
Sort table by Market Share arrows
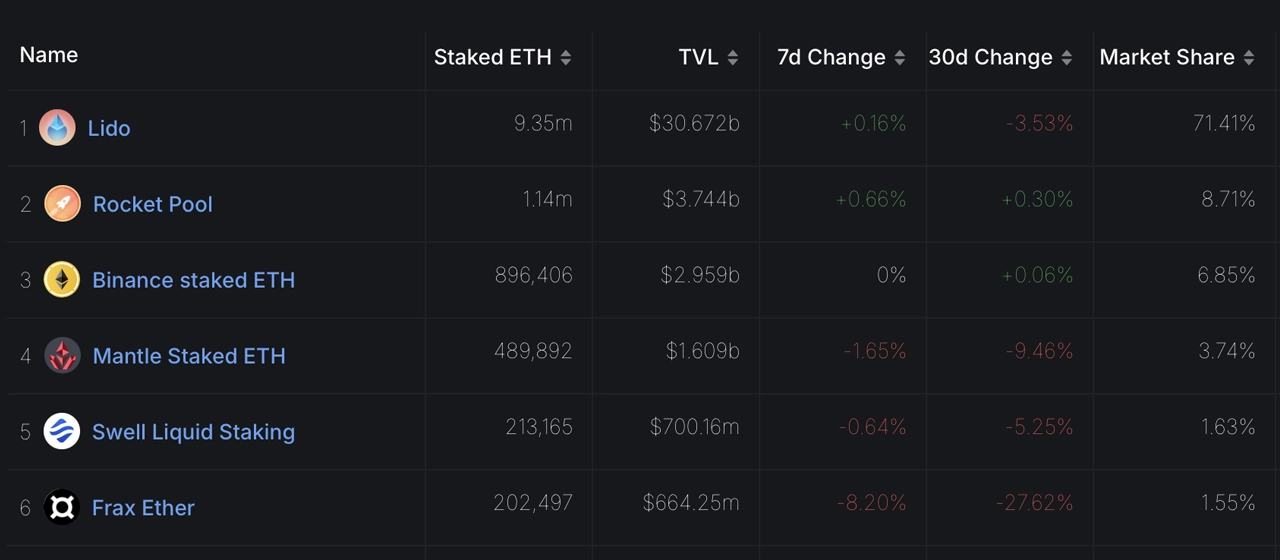[x=1249, y=58]
